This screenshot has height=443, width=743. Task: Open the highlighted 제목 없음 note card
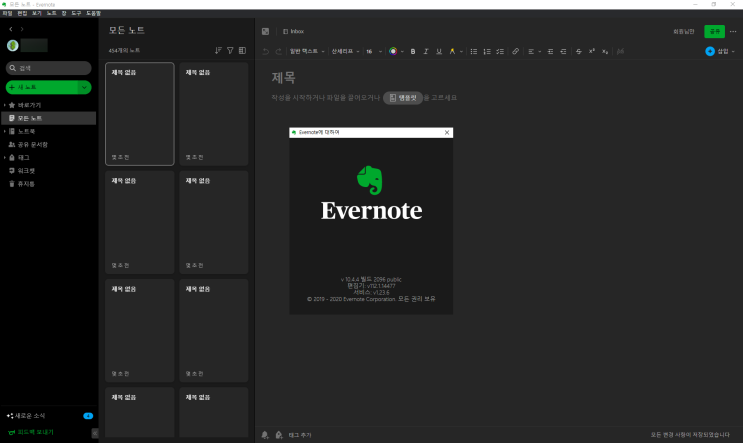[140, 114]
